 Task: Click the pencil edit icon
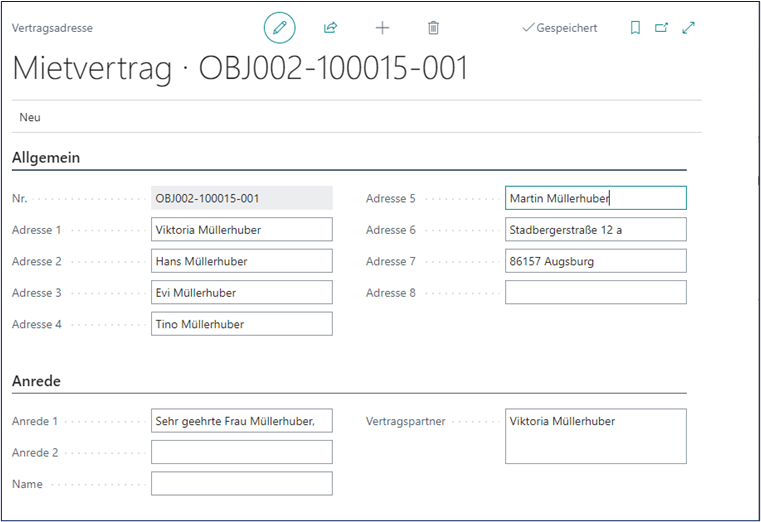click(280, 28)
